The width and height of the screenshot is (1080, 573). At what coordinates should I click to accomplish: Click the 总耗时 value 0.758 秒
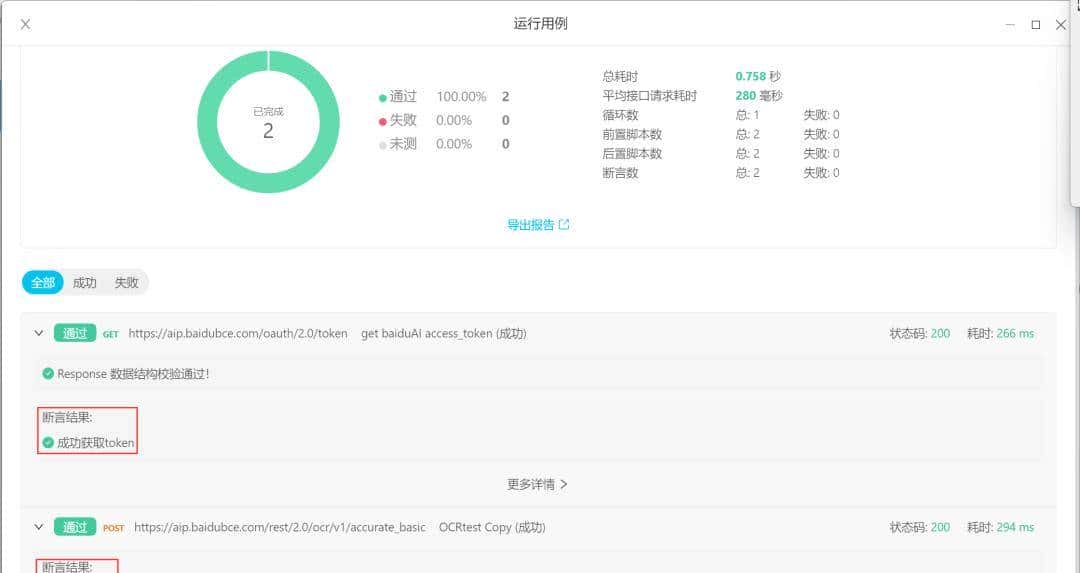758,76
